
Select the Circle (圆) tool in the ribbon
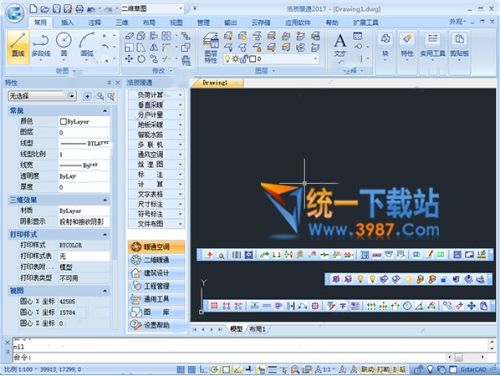64,45
